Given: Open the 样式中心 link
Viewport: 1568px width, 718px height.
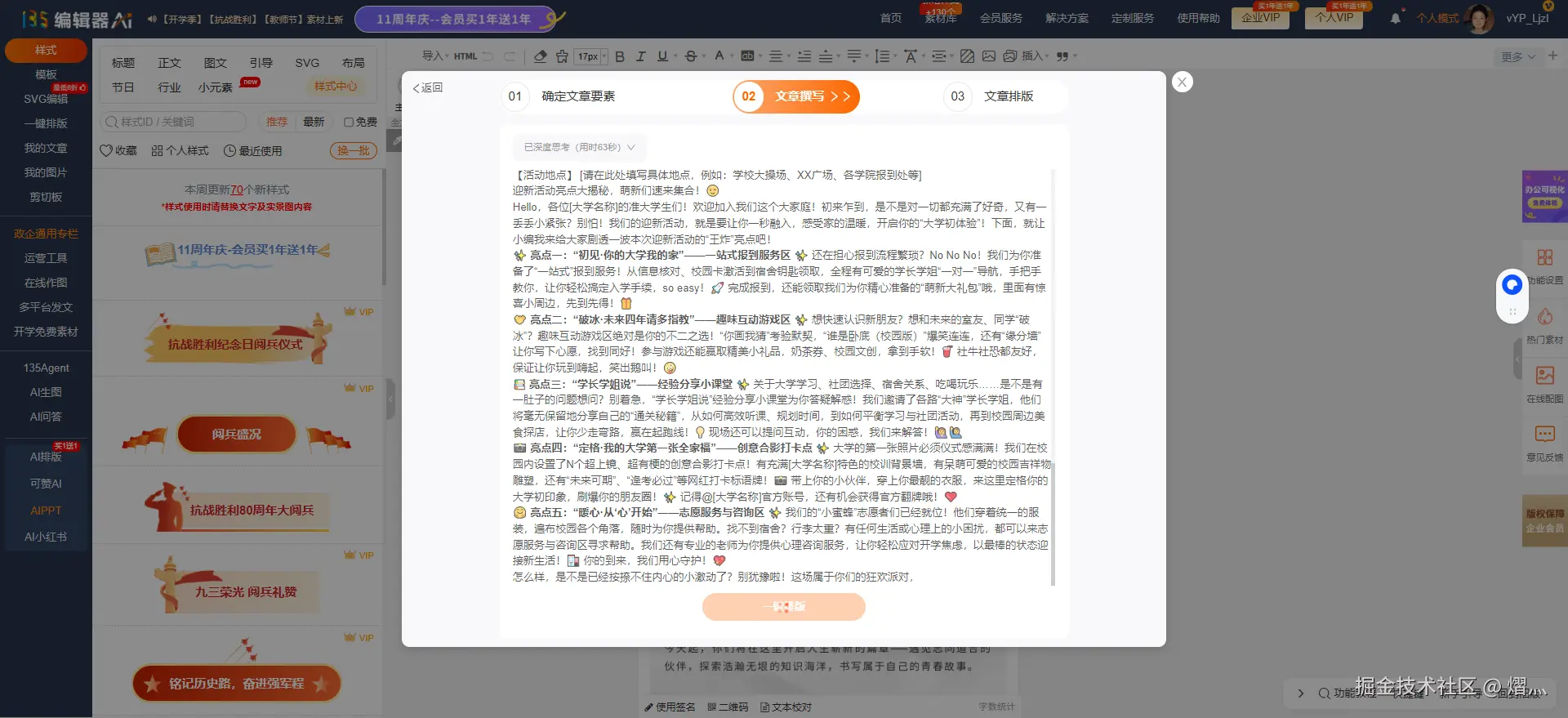Looking at the screenshot, I should [x=336, y=86].
